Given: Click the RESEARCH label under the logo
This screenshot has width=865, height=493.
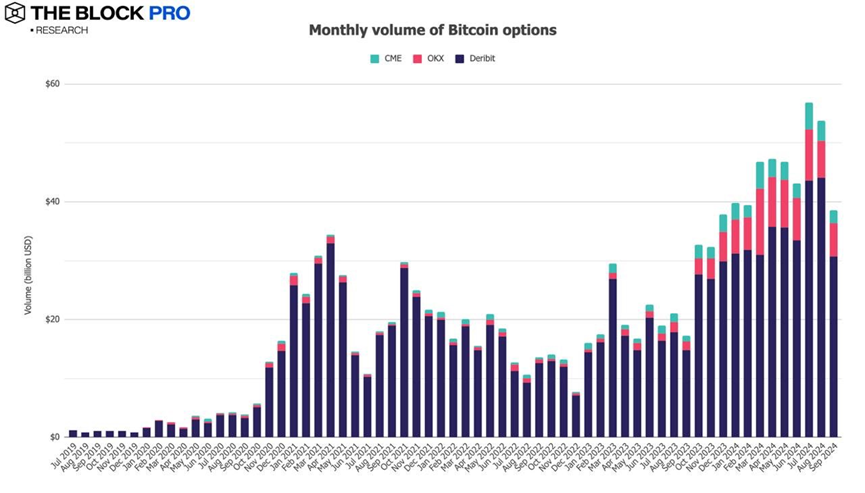Looking at the screenshot, I should pos(61,30).
